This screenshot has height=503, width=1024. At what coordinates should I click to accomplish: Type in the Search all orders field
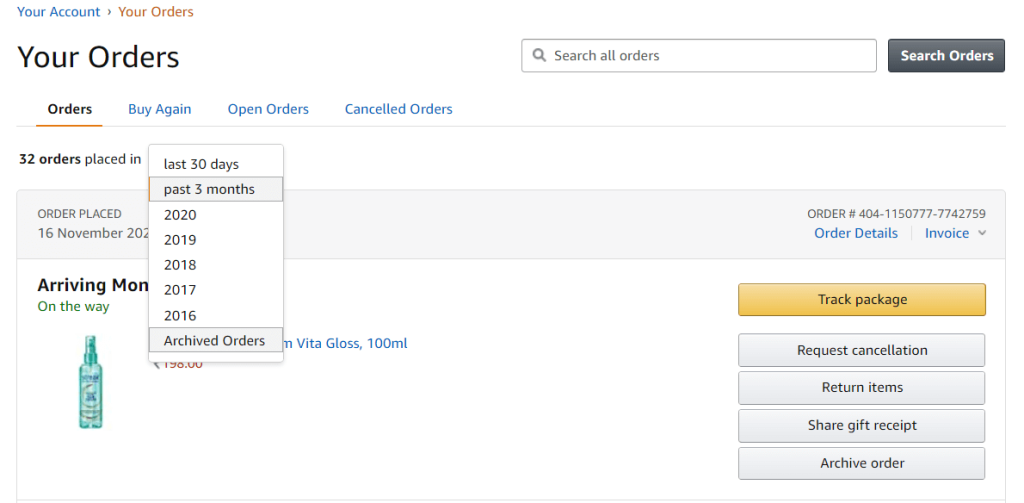point(710,56)
